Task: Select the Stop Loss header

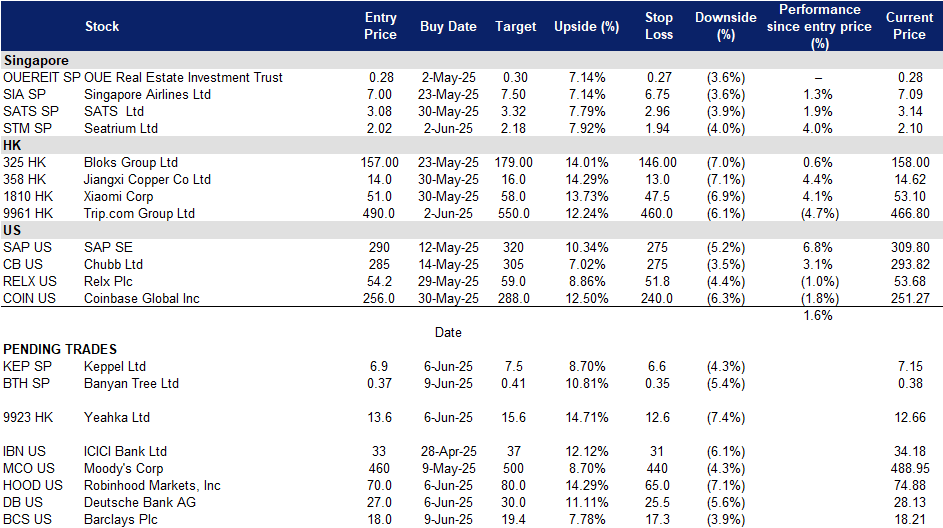Action: click(x=659, y=26)
